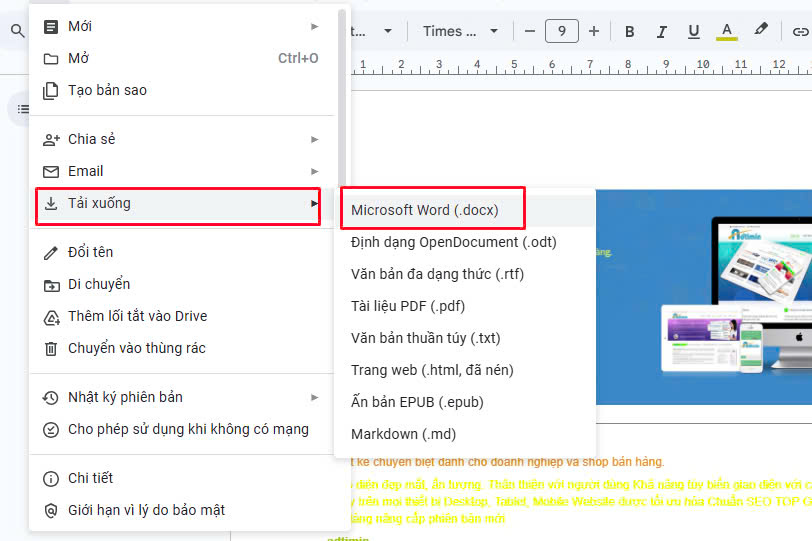Download as Markdown (.md)
The image size is (812, 541).
coord(465,435)
